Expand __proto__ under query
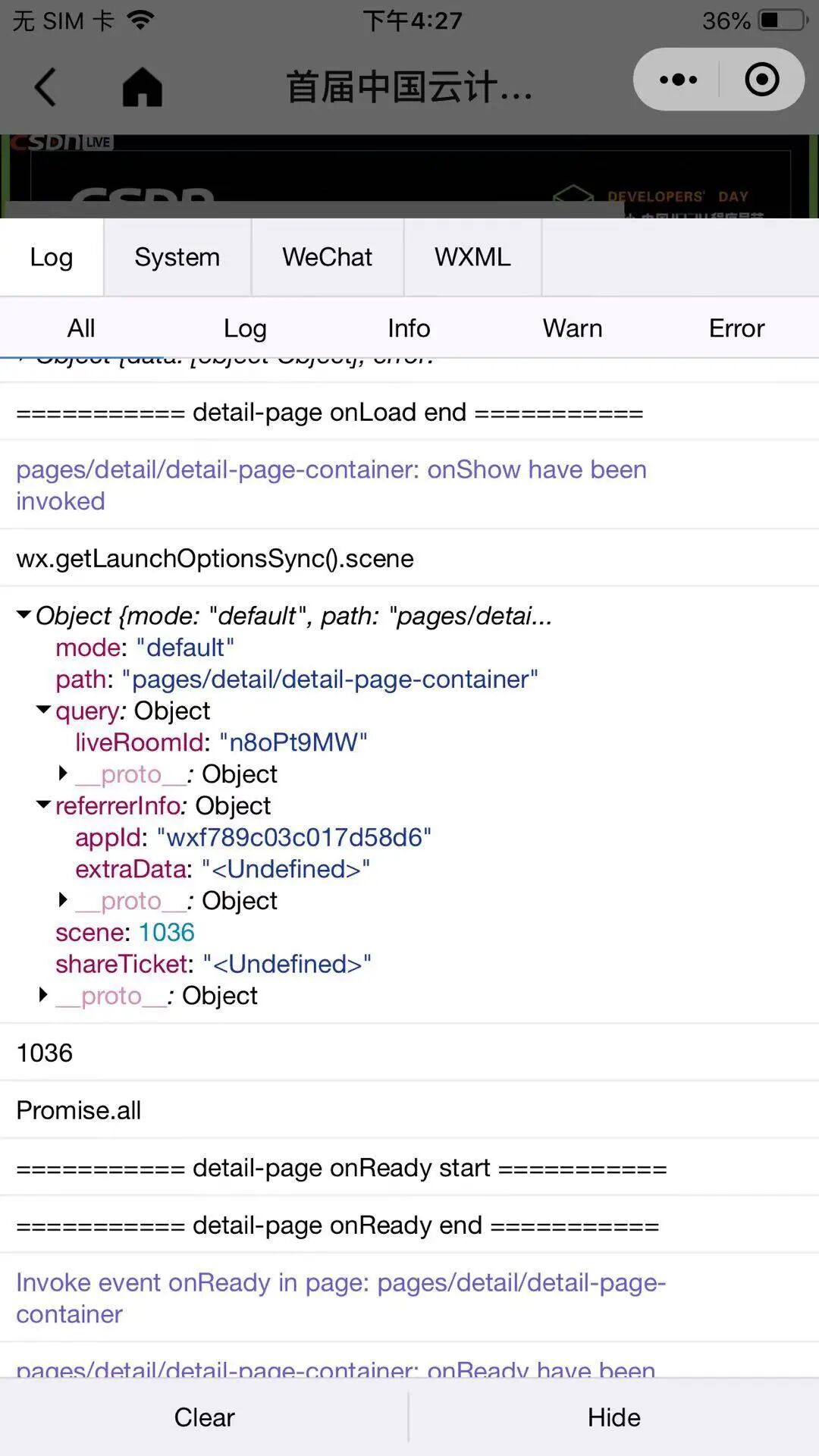 pos(64,773)
